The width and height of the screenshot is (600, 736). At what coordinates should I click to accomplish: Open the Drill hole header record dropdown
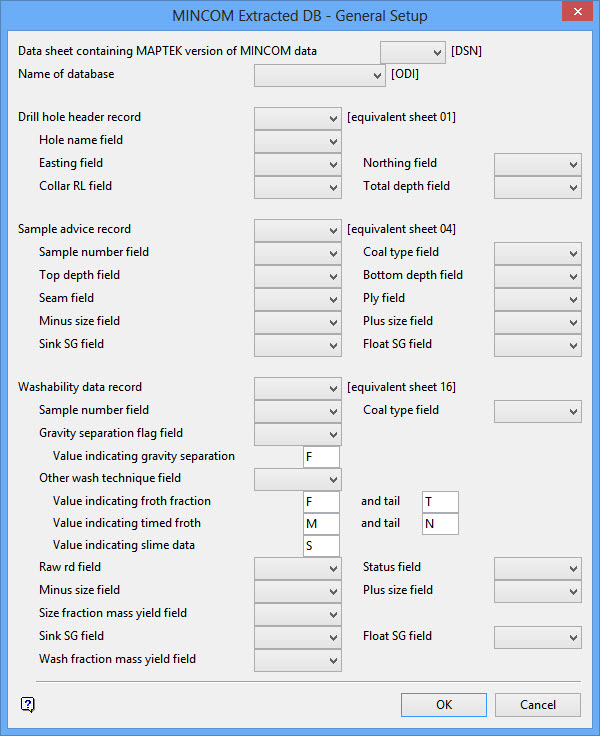[x=298, y=118]
